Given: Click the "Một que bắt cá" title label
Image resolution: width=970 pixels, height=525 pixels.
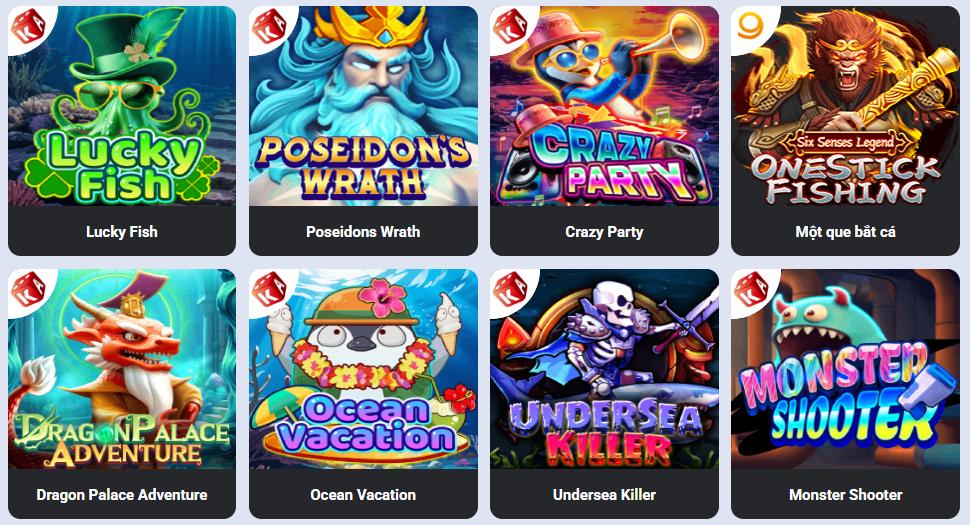Looking at the screenshot, I should [x=845, y=232].
